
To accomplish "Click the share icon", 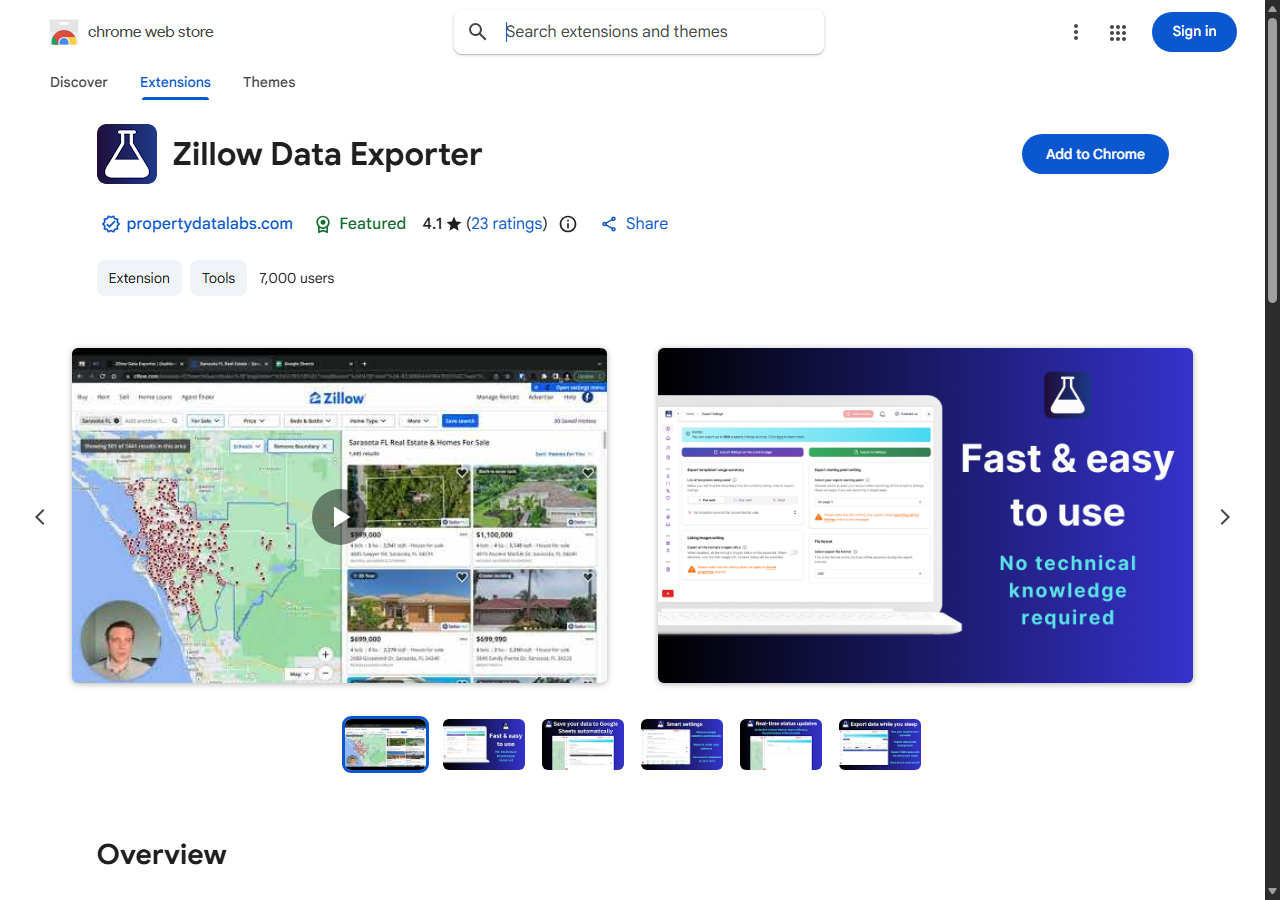I will 609,224.
